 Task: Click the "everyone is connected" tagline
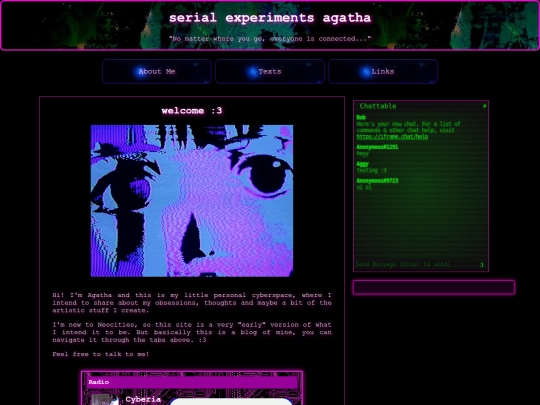point(270,39)
